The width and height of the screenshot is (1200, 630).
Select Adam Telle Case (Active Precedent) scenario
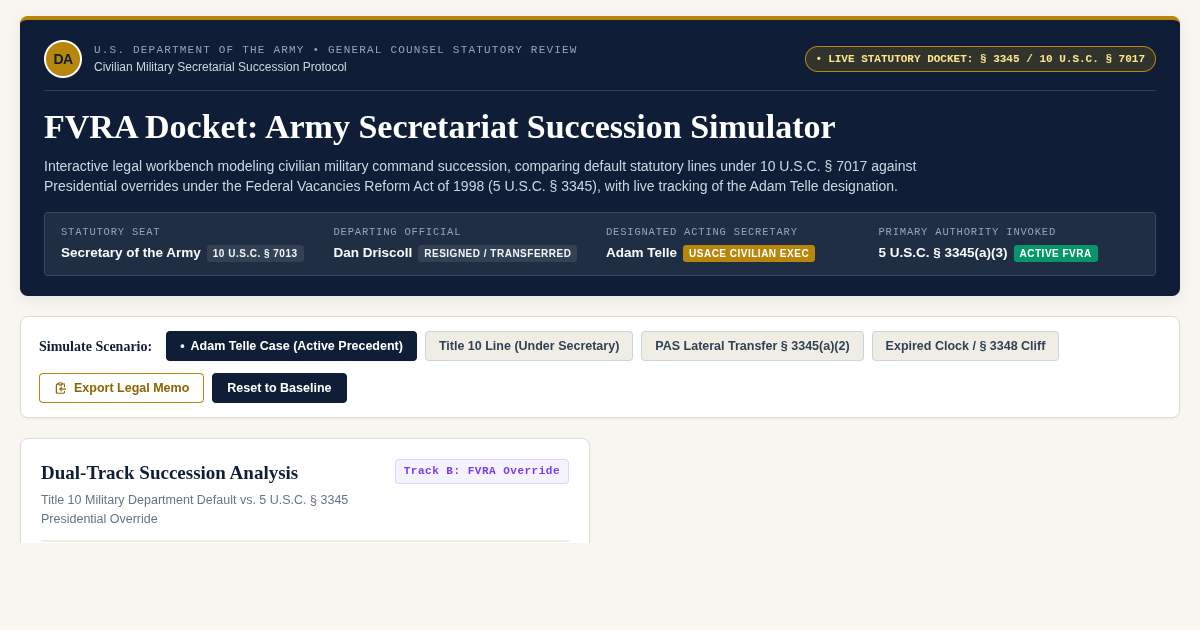(x=291, y=346)
